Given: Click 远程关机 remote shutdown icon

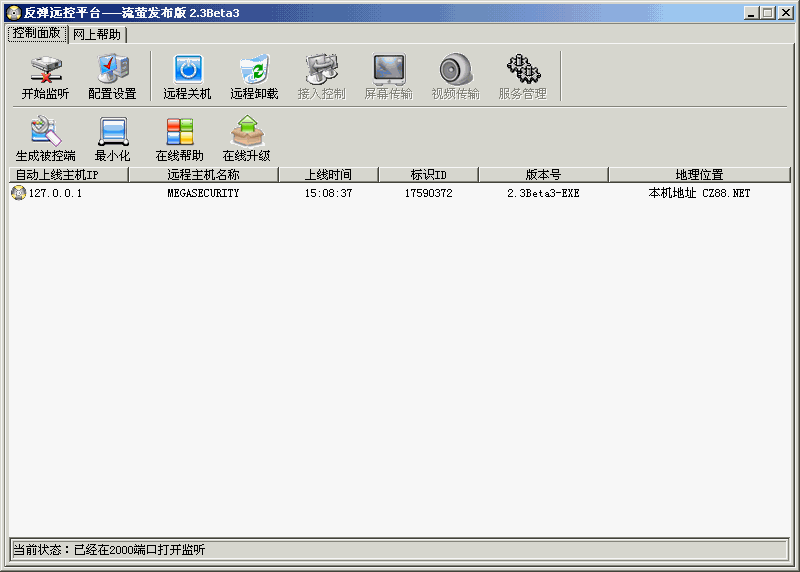Looking at the screenshot, I should [187, 77].
